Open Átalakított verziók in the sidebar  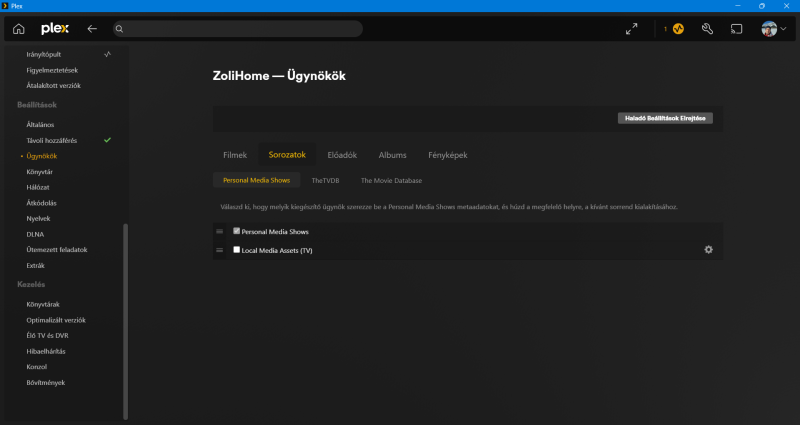(x=53, y=86)
